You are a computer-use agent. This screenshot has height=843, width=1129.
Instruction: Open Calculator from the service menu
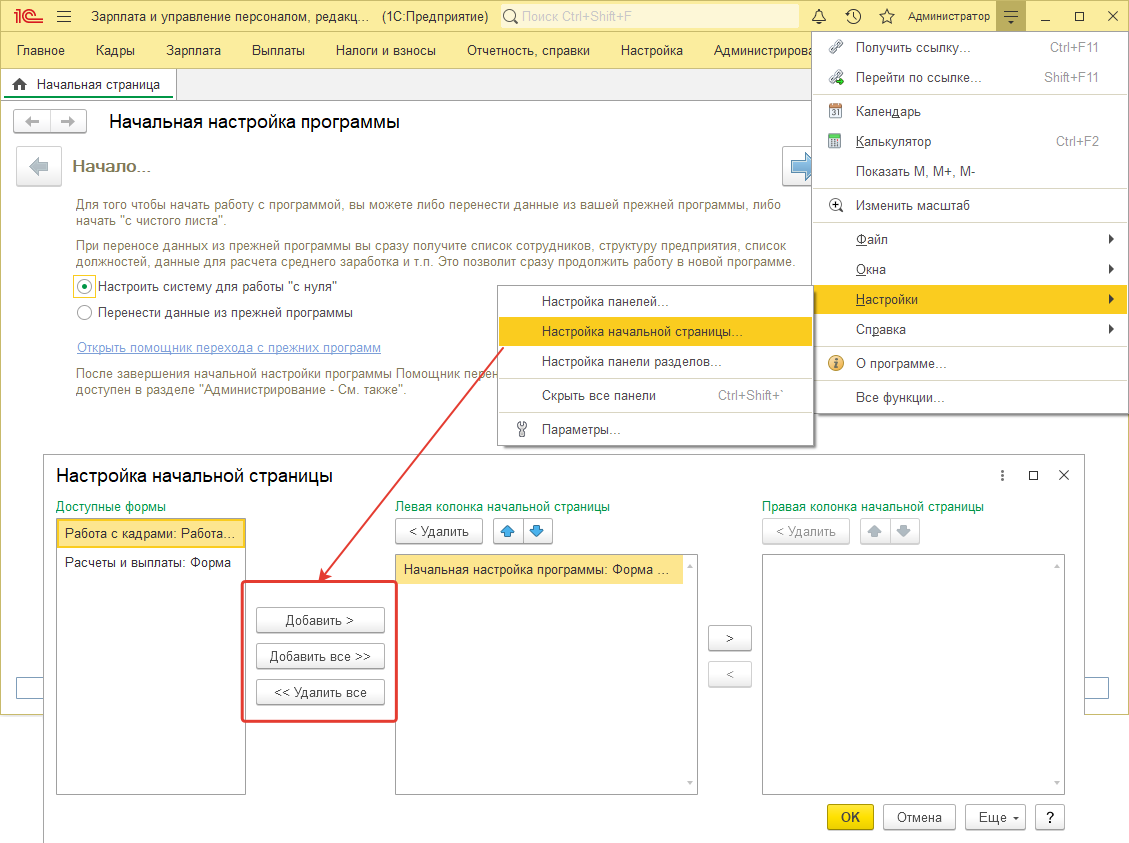tap(893, 142)
